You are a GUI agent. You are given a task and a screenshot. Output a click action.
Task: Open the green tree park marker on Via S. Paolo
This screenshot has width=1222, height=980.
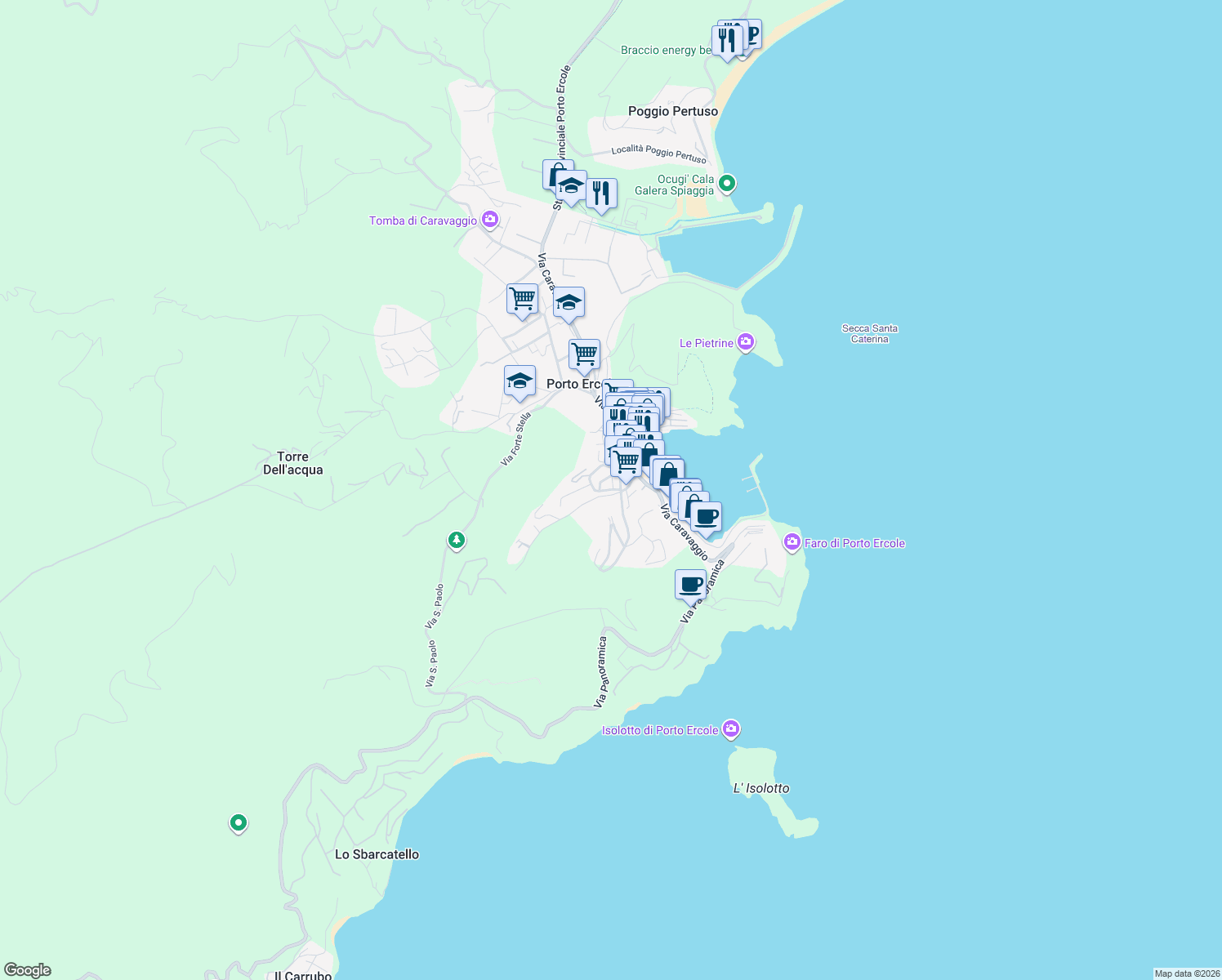tap(456, 540)
